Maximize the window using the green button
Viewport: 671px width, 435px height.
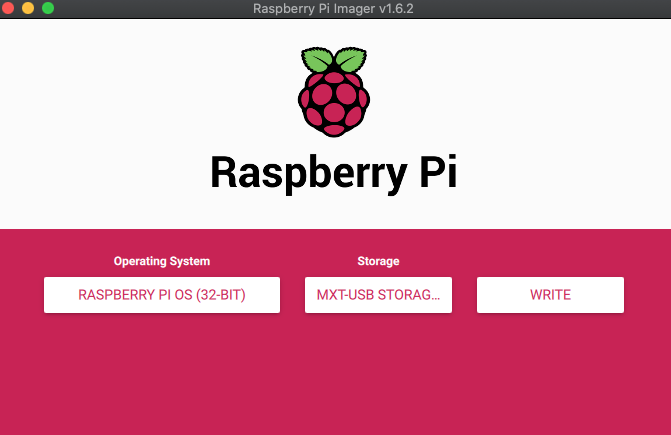48,8
